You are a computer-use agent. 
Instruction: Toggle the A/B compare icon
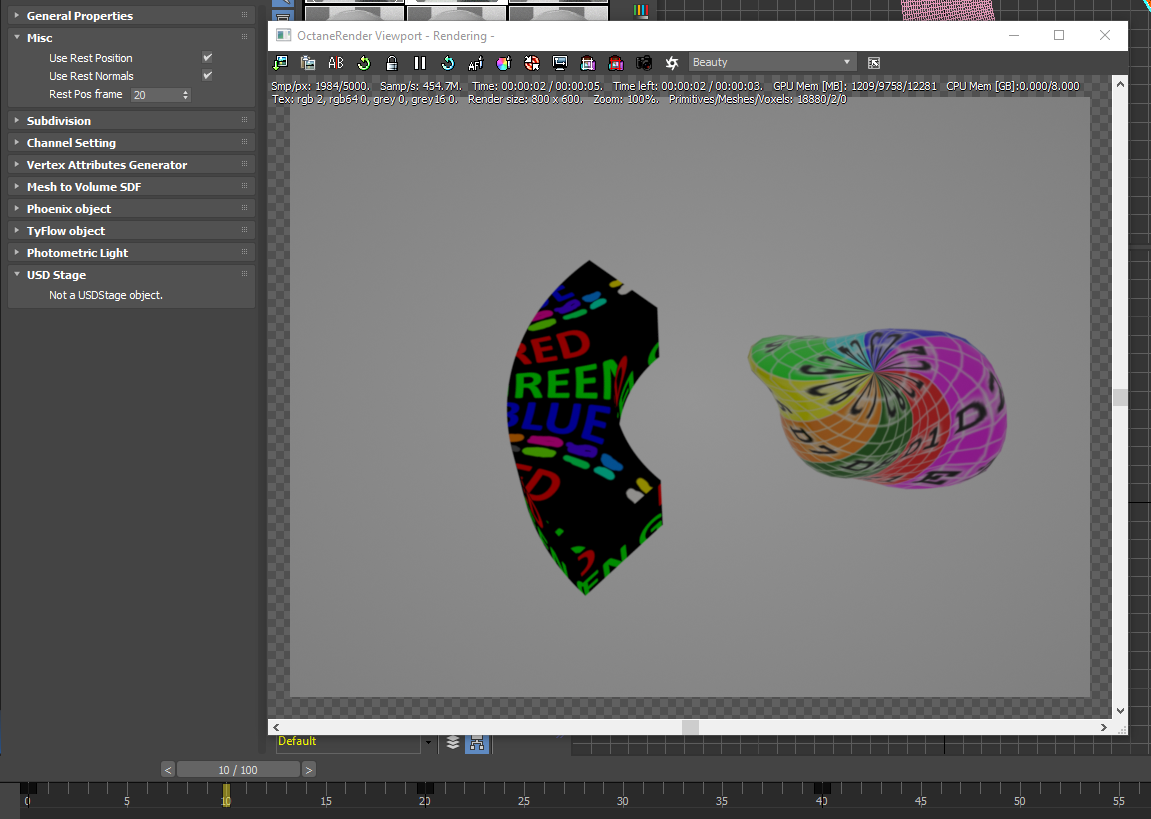click(x=335, y=63)
